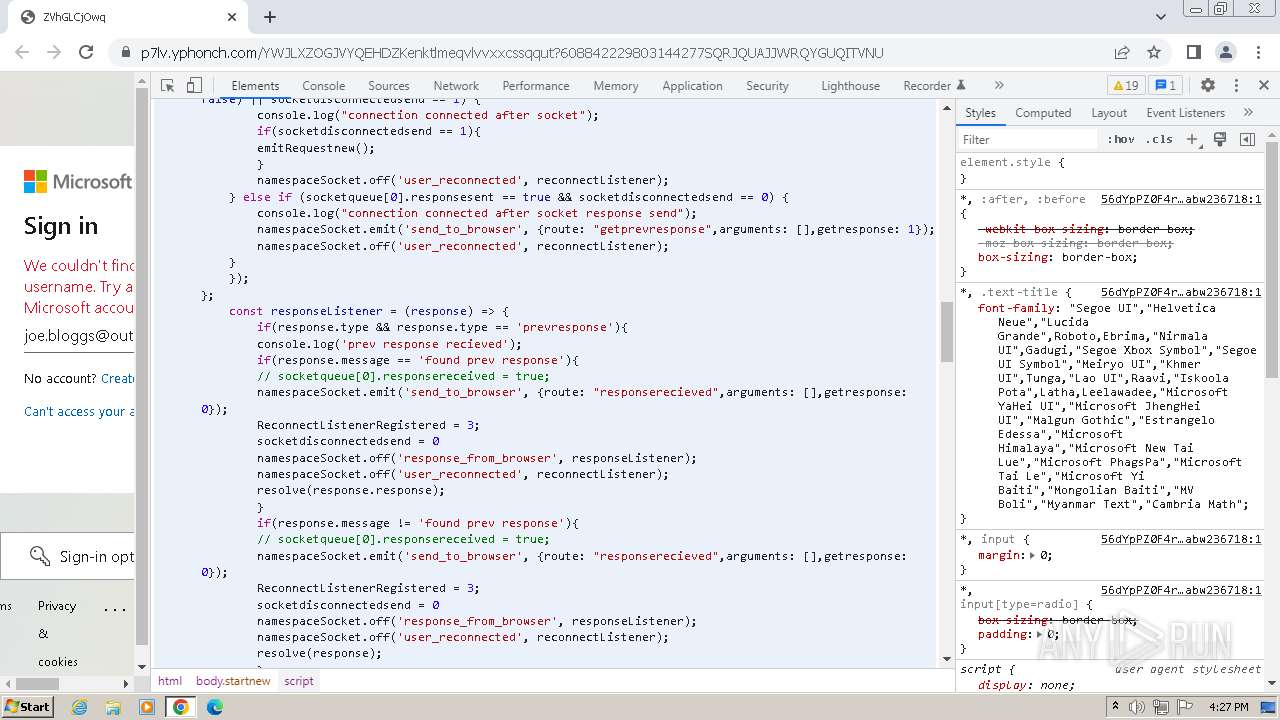Screen dimensions: 1280x720
Task: Toggle rendering emulations paintbrush icon
Action: tap(1220, 140)
